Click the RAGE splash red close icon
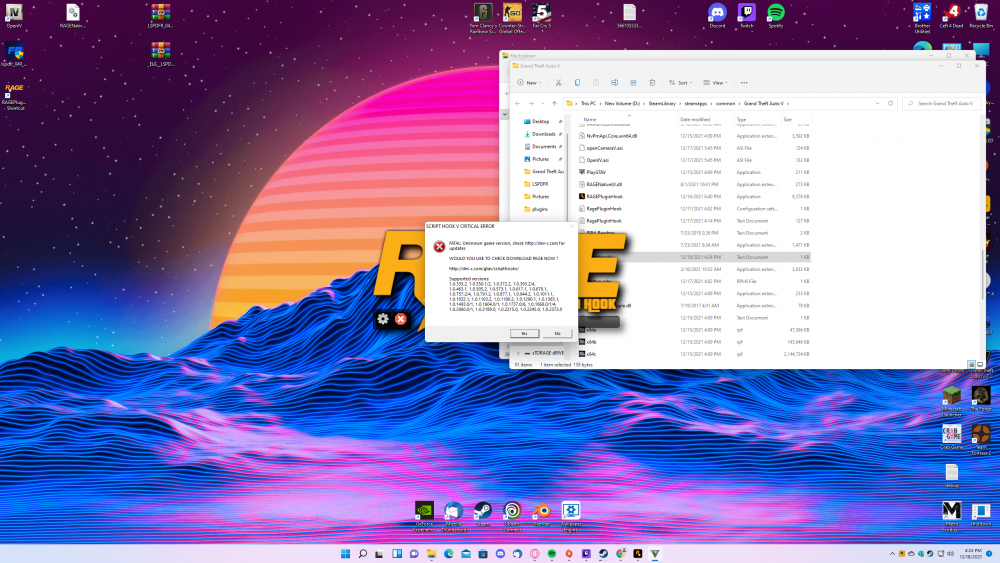 pyautogui.click(x=400, y=319)
